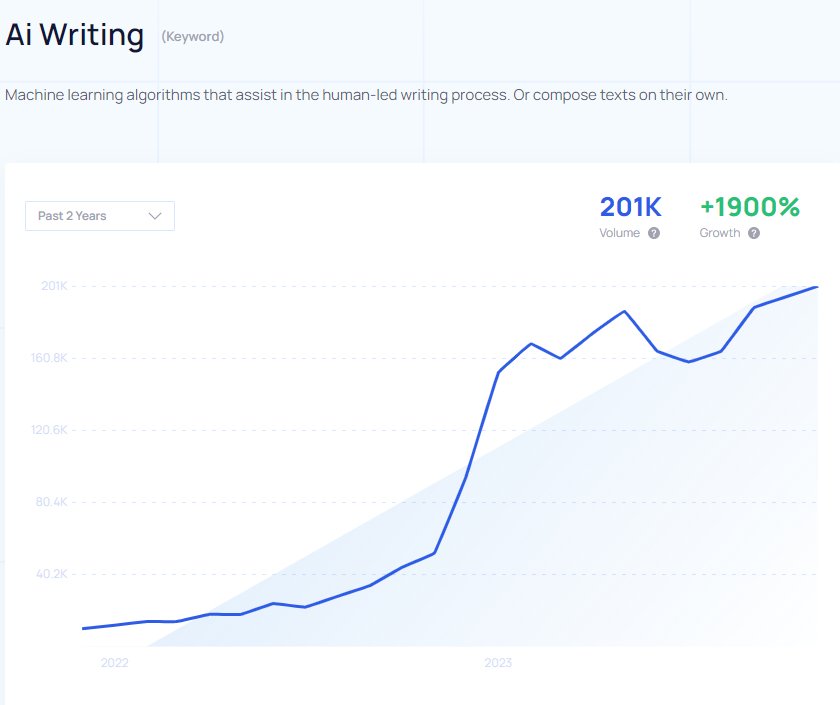Viewport: 840px width, 705px height.
Task: Click the trend line's leftmost starting point
Action: (x=83, y=628)
